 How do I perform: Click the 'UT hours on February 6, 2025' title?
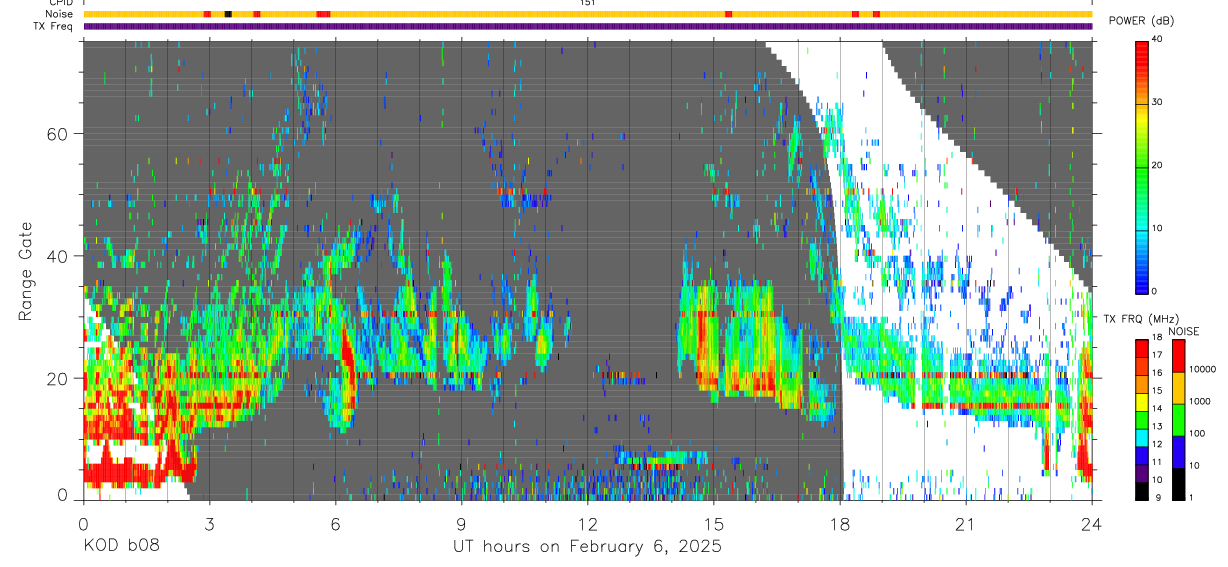point(588,546)
